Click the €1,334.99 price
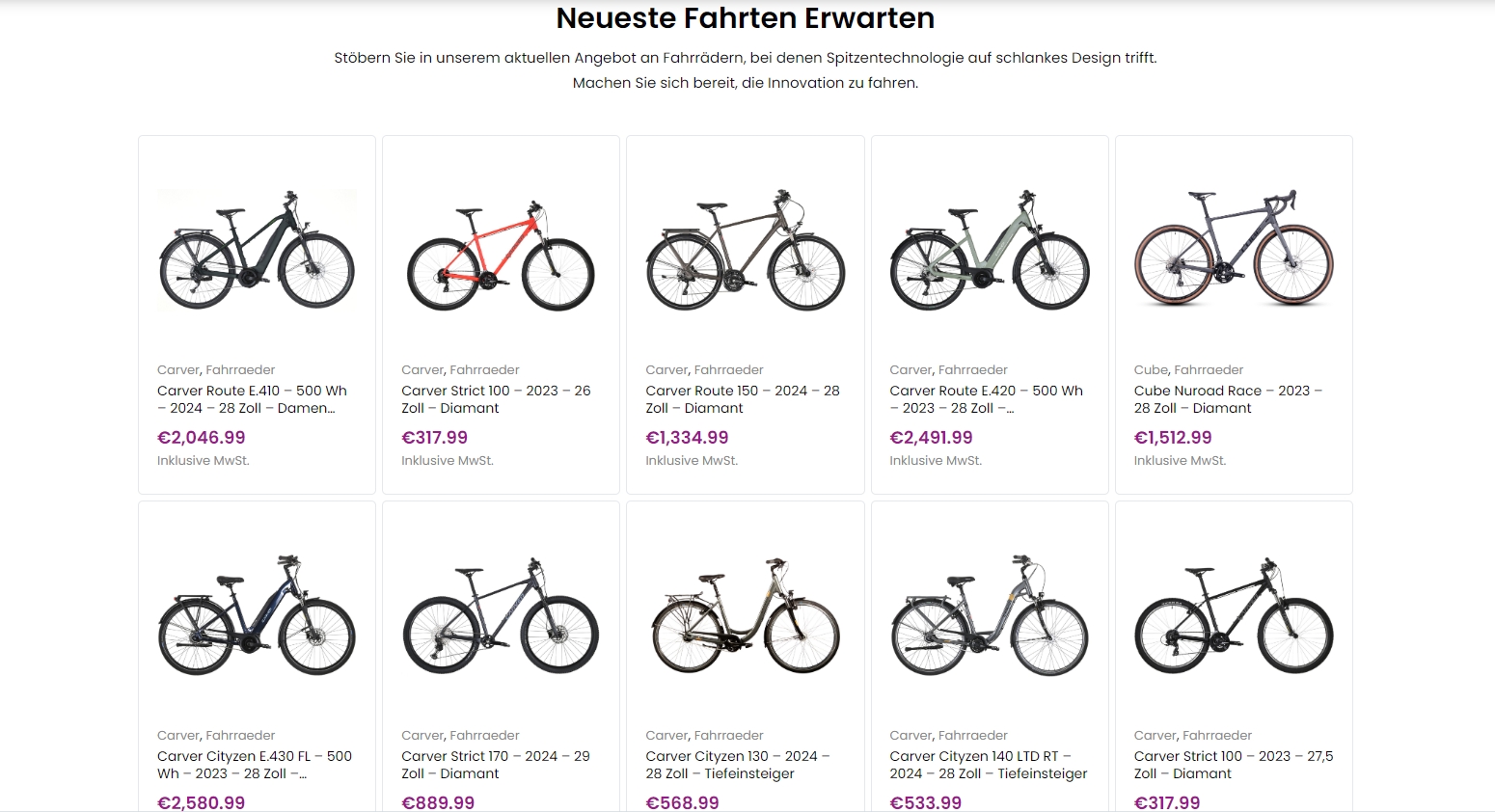1495x812 pixels. pos(687,438)
